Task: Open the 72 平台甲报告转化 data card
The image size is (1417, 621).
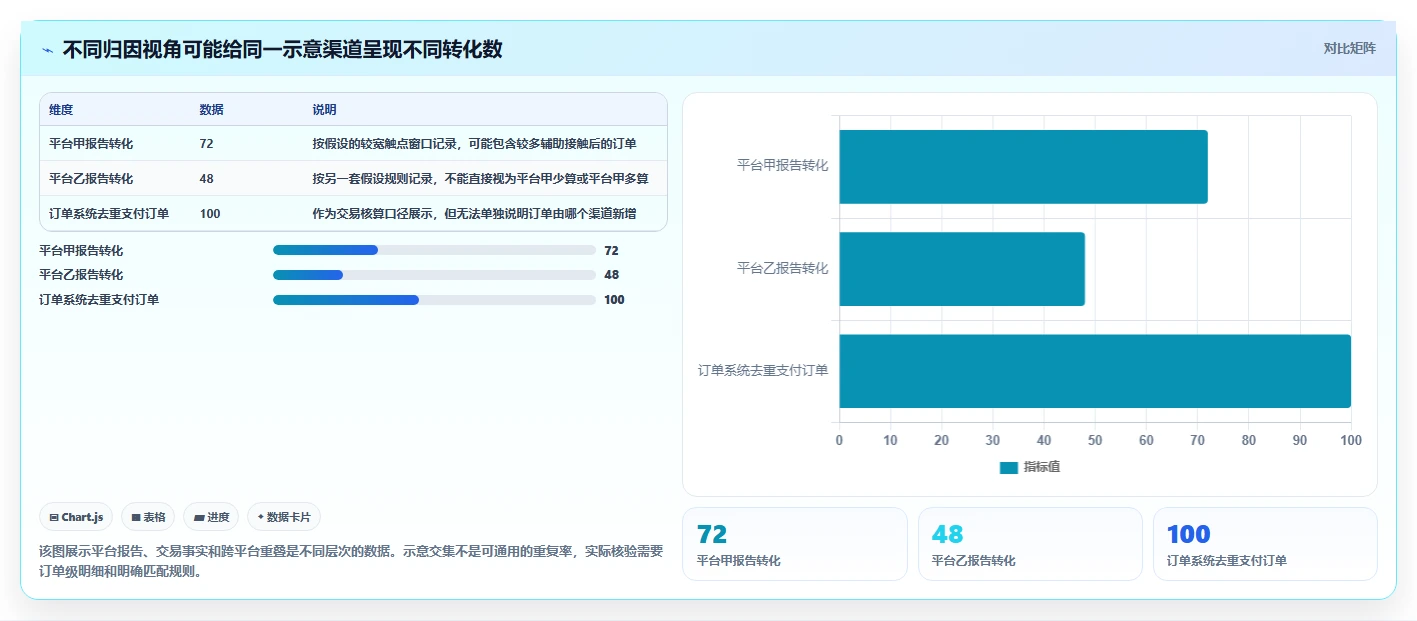Action: click(x=795, y=544)
